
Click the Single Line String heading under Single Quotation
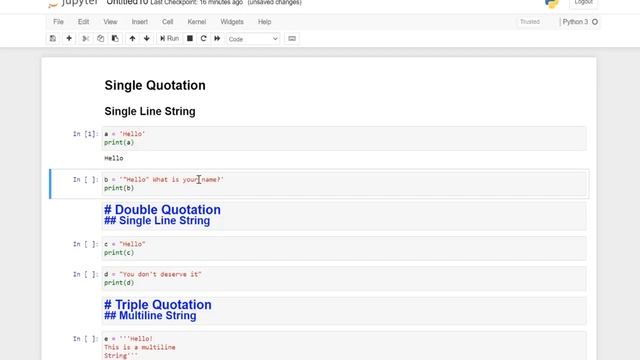pyautogui.click(x=150, y=111)
